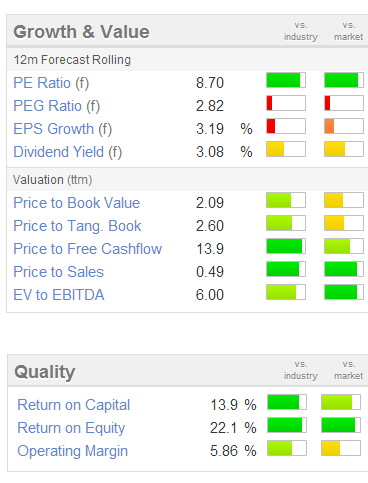Viewport: 368px width, 483px height.
Task: Open the Dividend Yield (f) link
Action: point(68,152)
